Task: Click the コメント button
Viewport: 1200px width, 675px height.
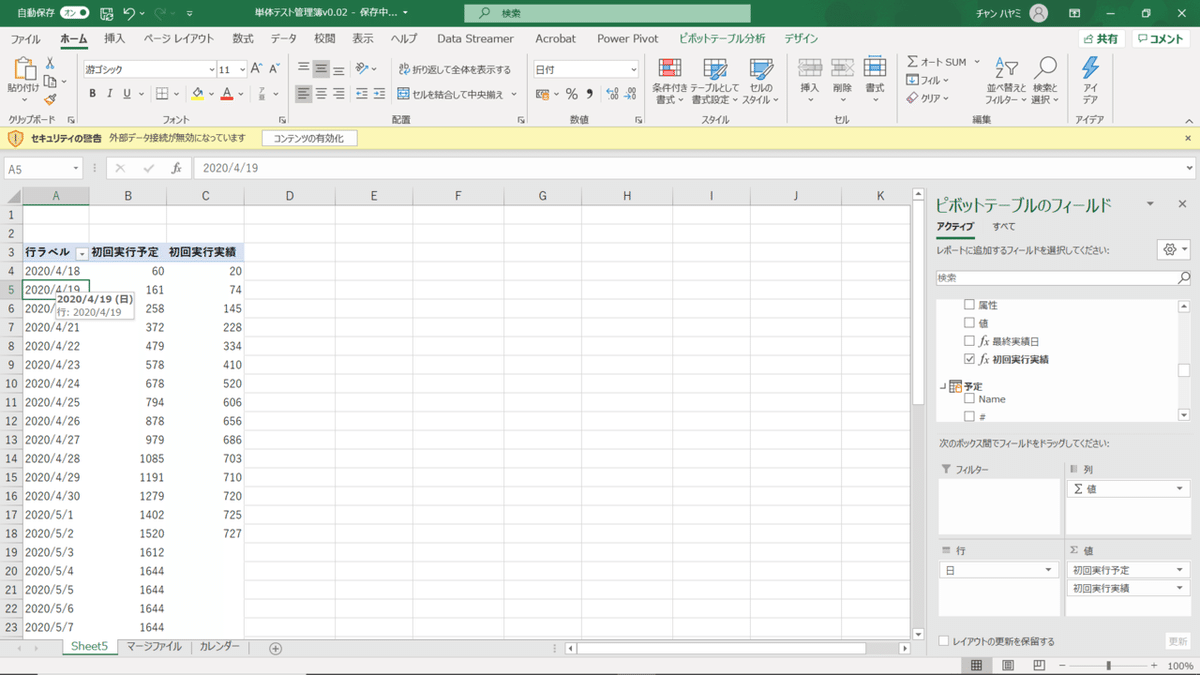Action: click(x=1160, y=39)
